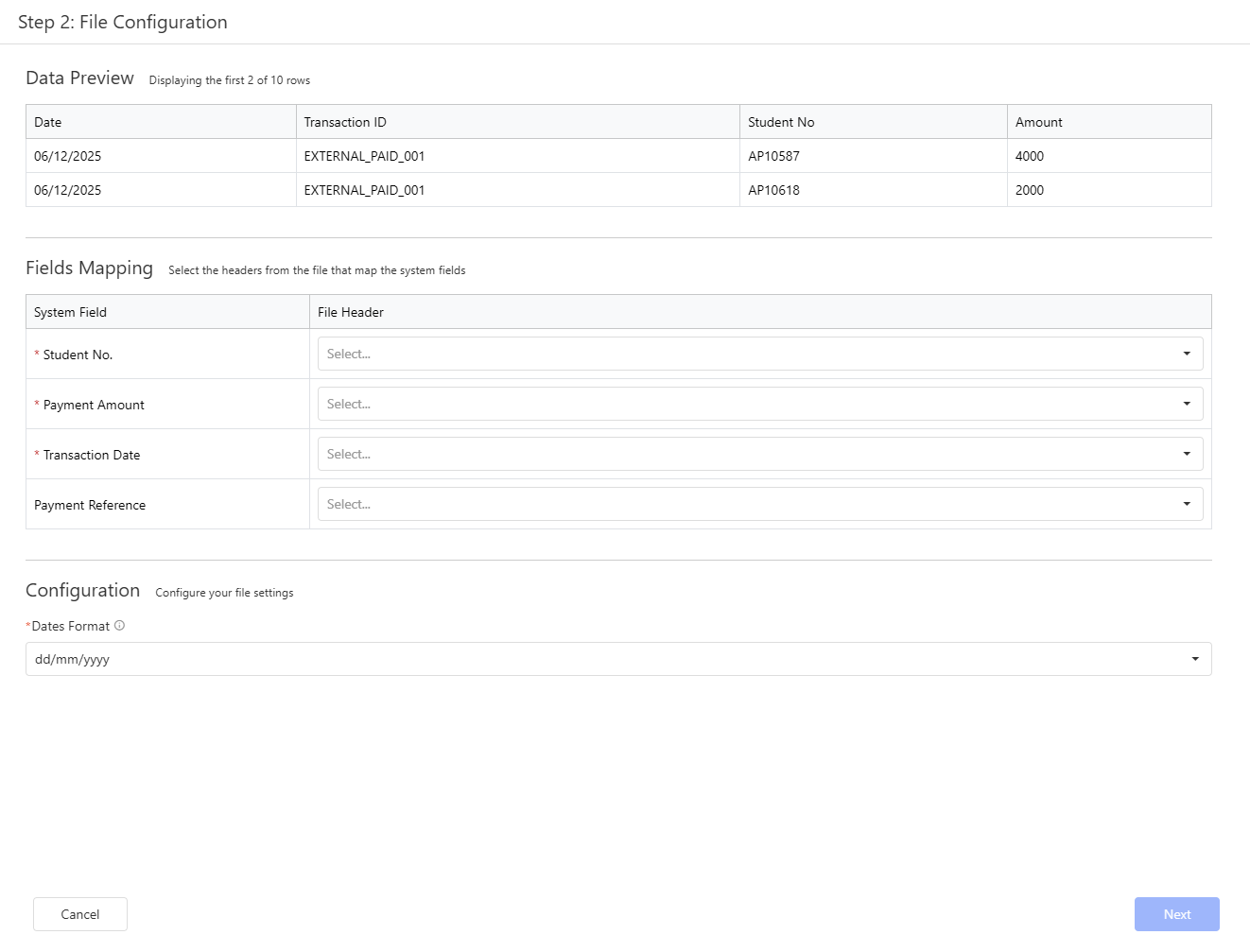Open the dd/mm/yyyy Dates Format dropdown
Screen dimensions: 1250x952
click(617, 659)
